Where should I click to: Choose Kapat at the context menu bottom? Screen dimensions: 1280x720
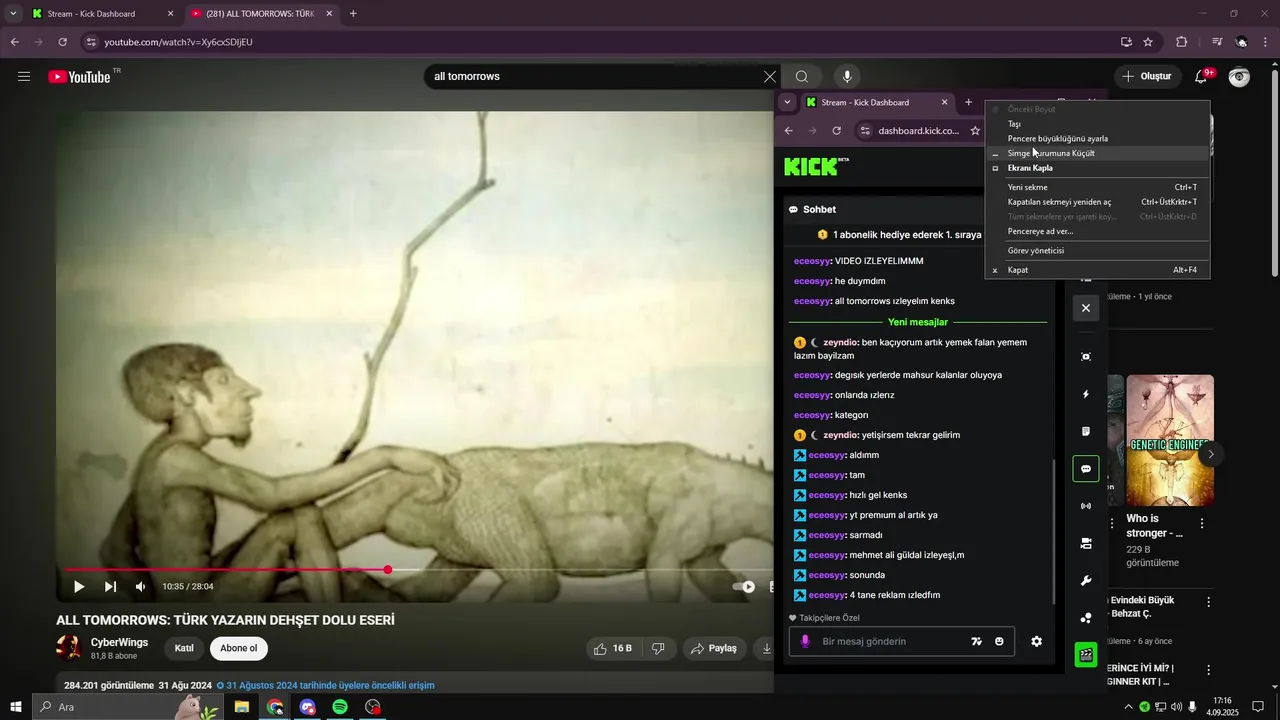point(1098,270)
